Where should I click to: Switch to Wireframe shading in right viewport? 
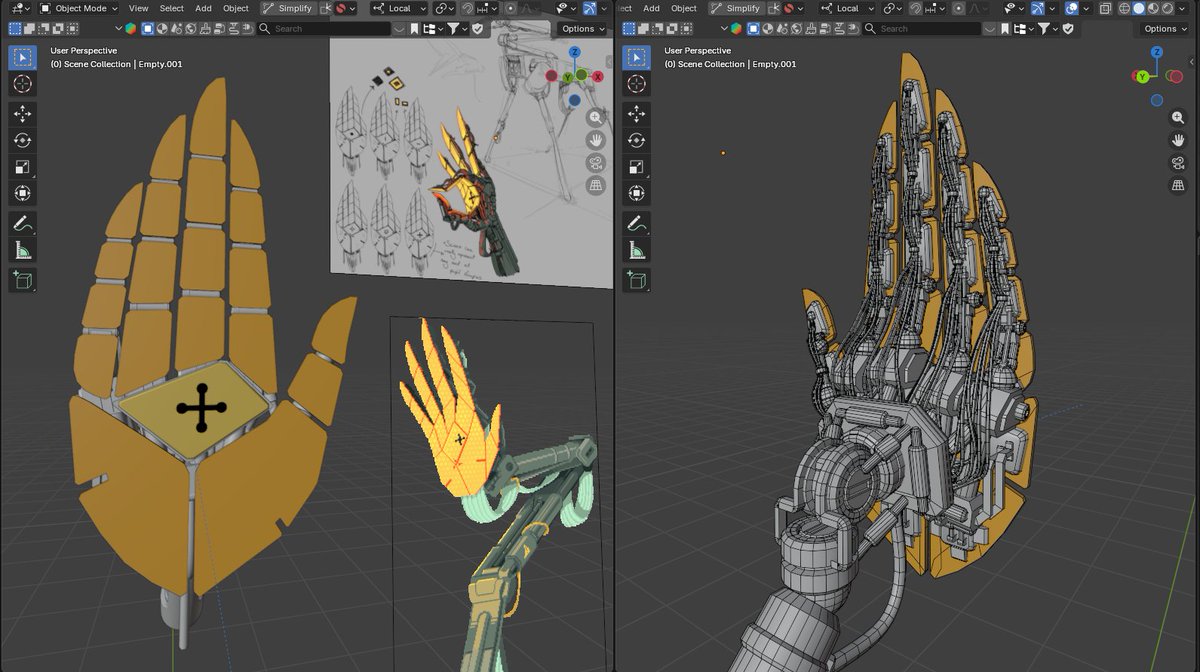(1124, 8)
